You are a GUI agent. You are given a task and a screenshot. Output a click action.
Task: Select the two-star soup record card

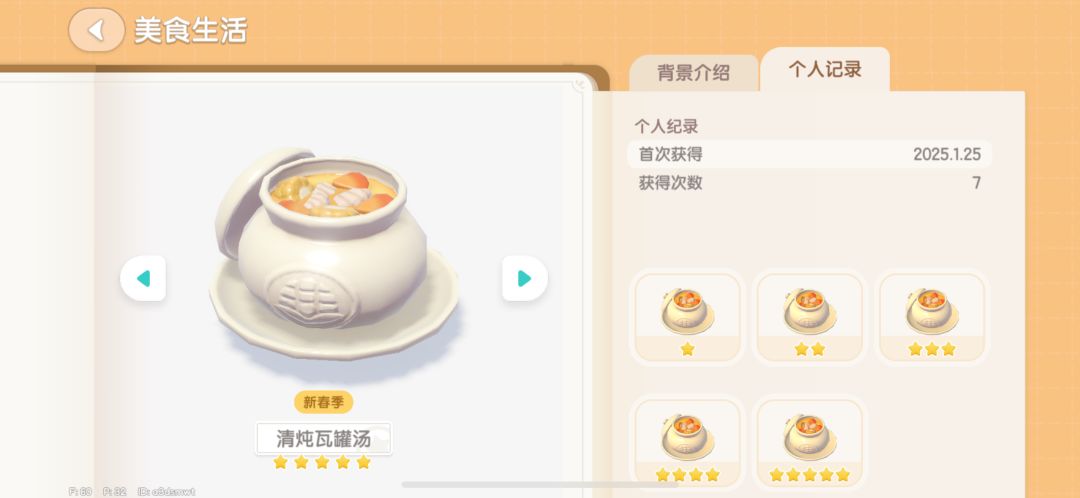(809, 317)
